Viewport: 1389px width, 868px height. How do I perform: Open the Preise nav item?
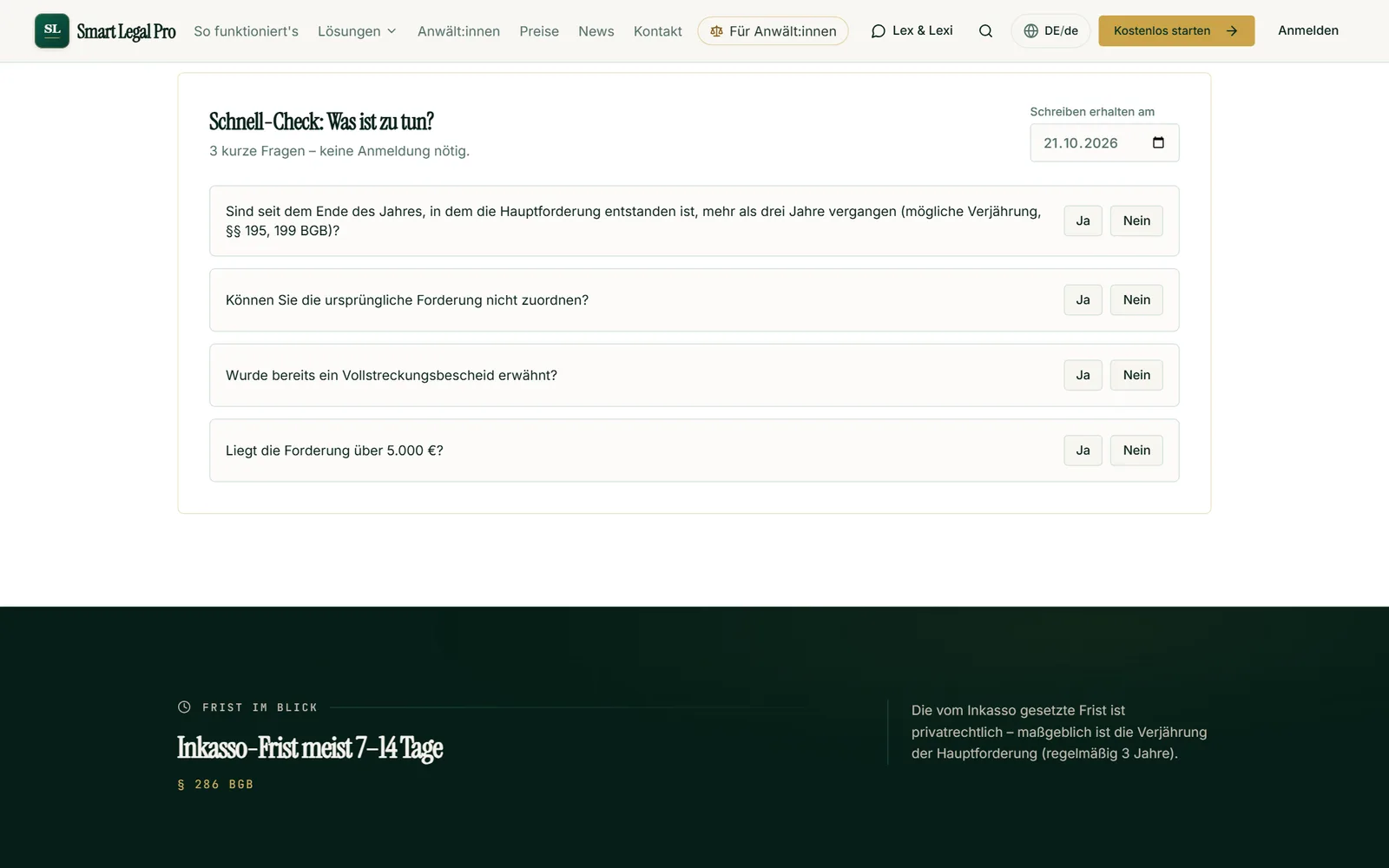[539, 31]
